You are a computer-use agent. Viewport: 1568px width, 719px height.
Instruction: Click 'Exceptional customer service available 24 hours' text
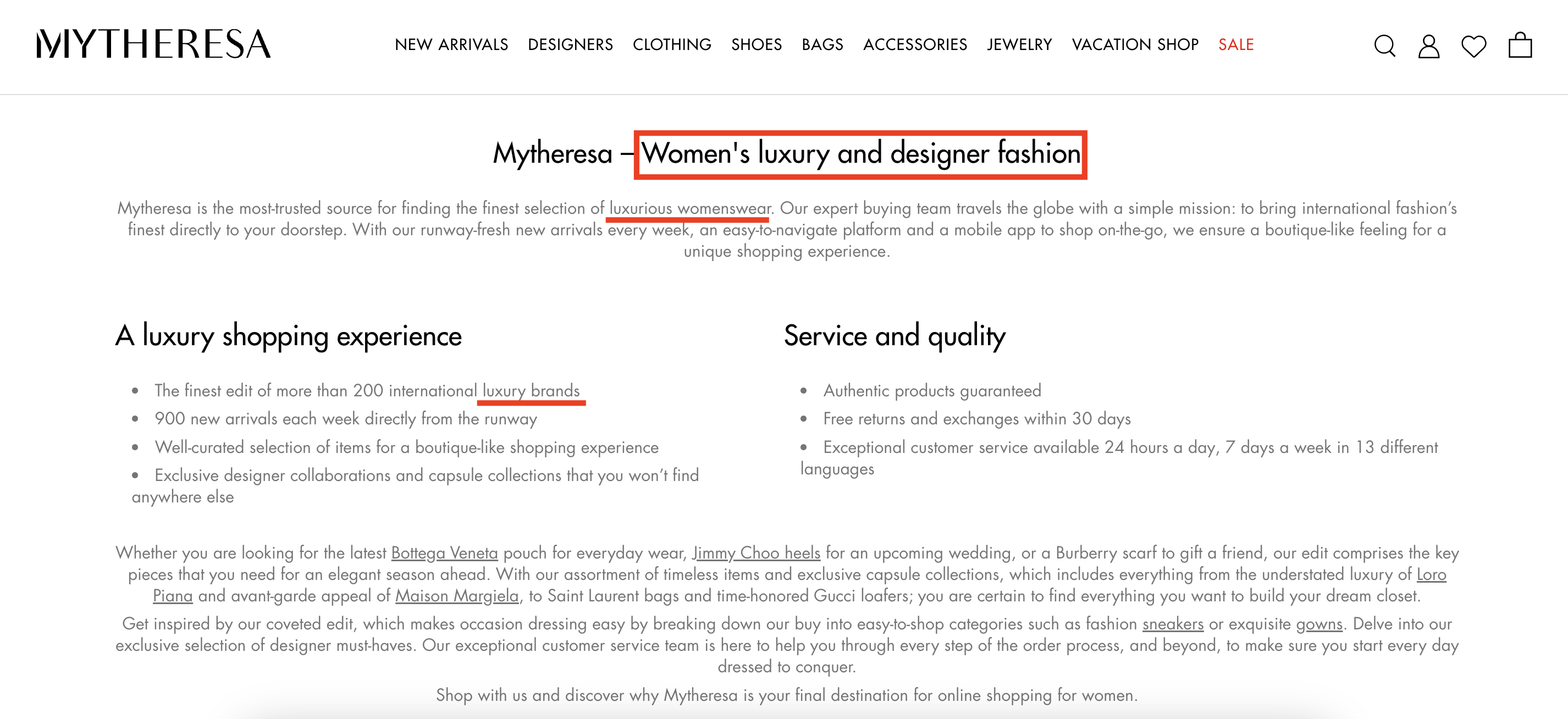[x=1119, y=458]
